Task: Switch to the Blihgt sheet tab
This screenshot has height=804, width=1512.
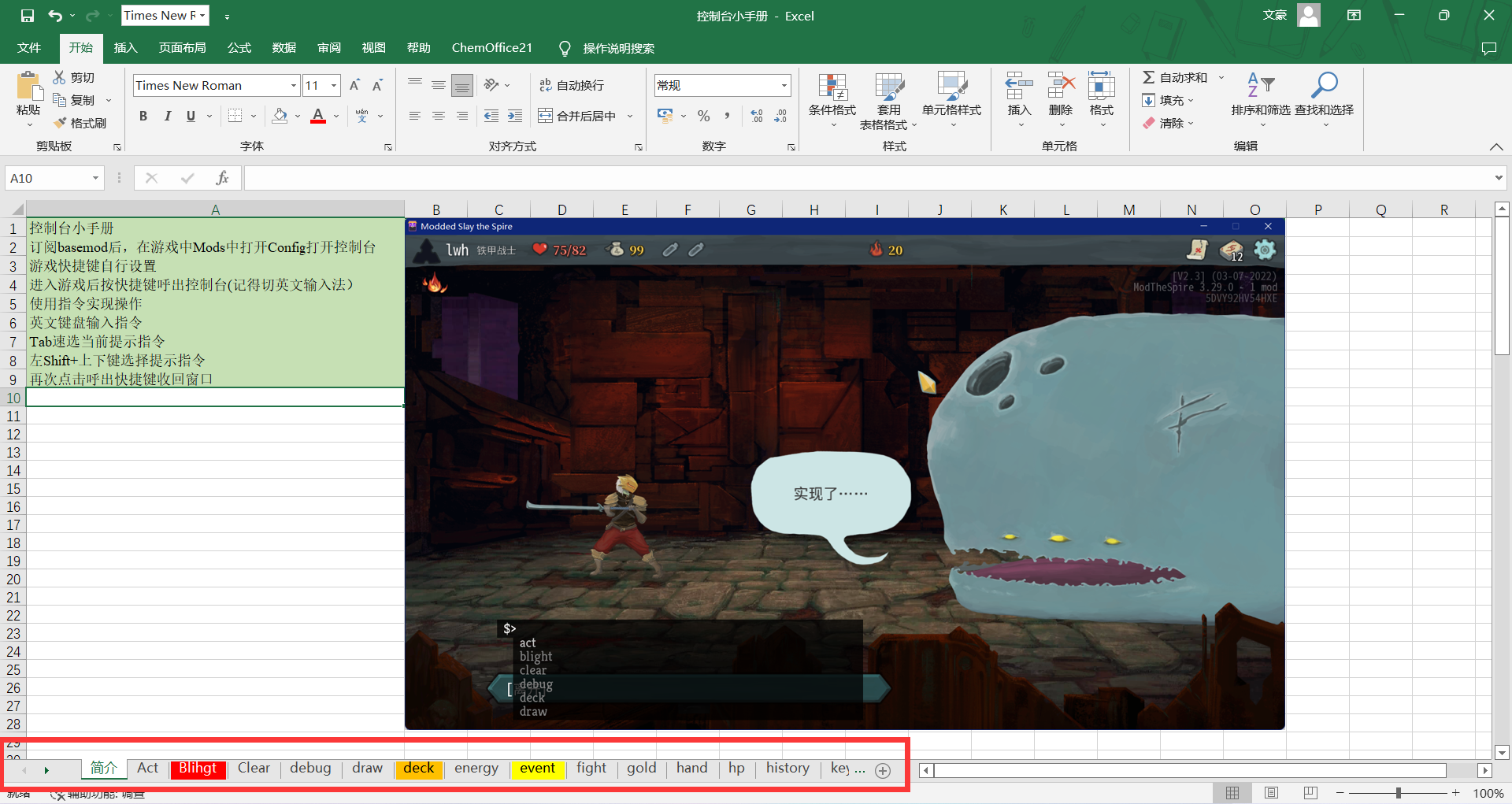Action: coord(198,769)
